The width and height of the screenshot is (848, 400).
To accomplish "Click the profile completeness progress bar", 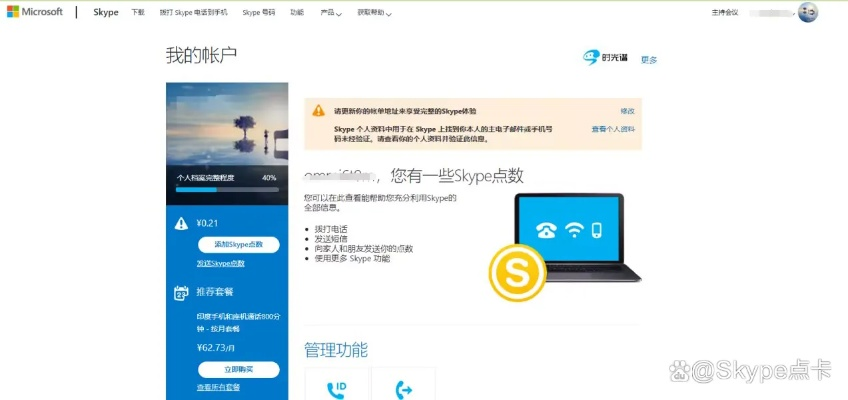I will 227,189.
